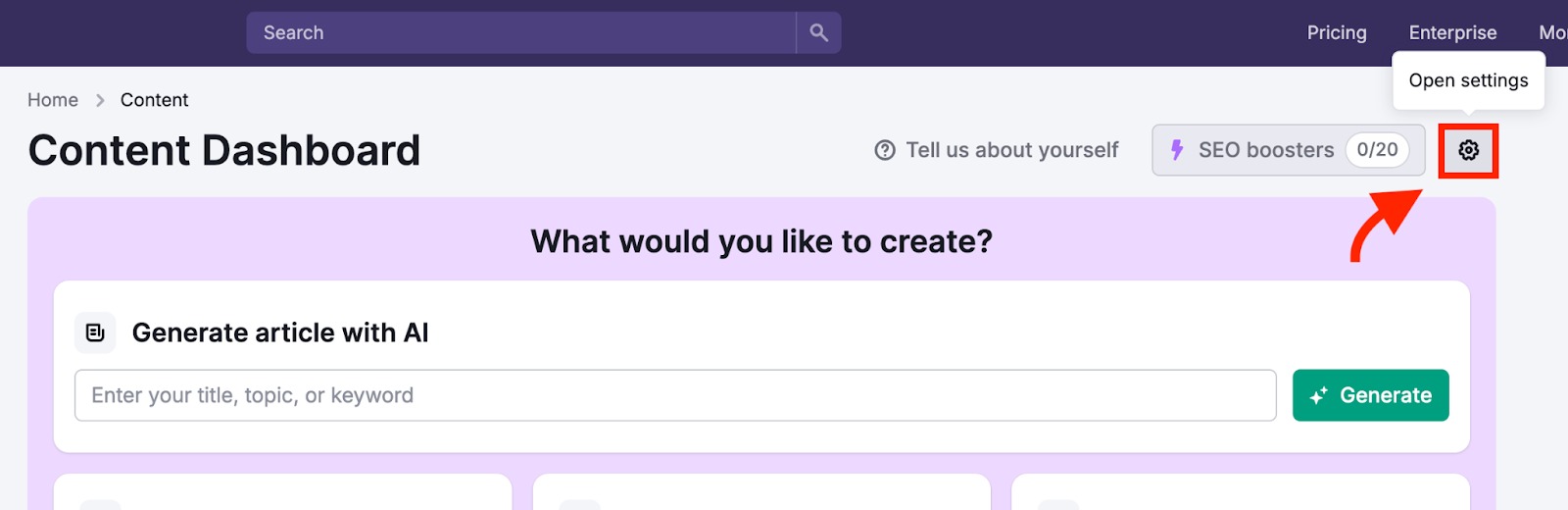Click the title, topic, or keyword field

click(674, 395)
